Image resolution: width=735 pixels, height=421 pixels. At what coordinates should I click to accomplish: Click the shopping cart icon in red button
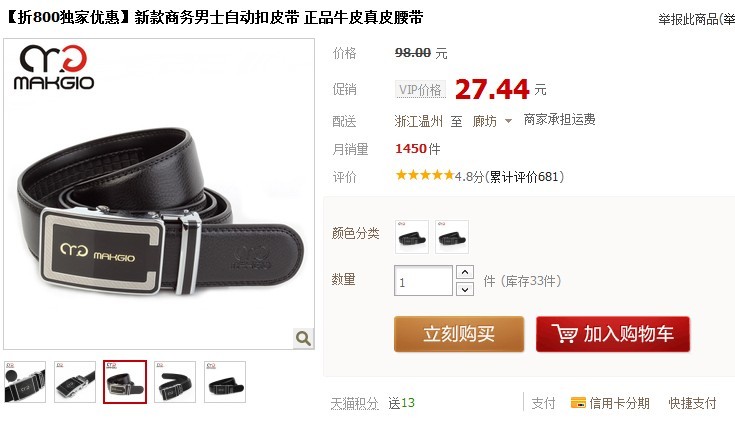(564, 333)
